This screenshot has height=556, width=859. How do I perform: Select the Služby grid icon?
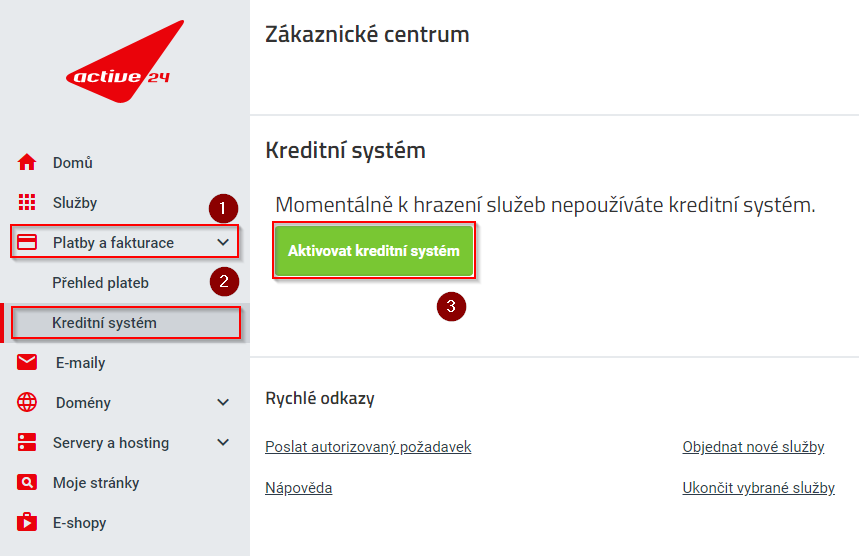click(x=27, y=202)
